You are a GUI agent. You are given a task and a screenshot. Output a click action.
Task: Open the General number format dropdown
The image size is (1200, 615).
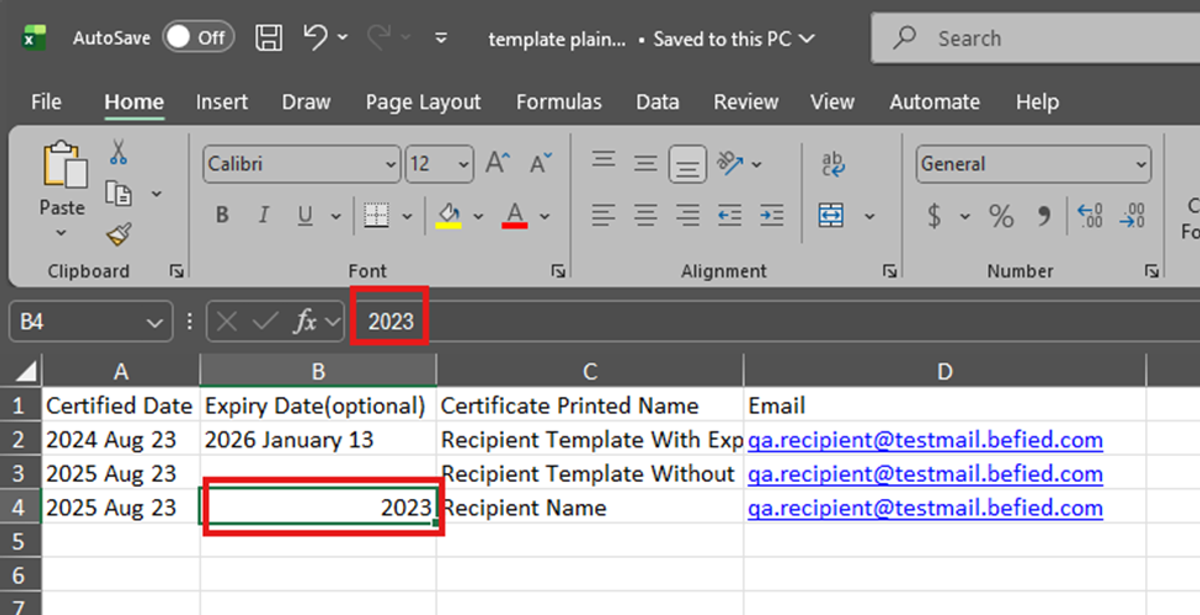point(1142,164)
